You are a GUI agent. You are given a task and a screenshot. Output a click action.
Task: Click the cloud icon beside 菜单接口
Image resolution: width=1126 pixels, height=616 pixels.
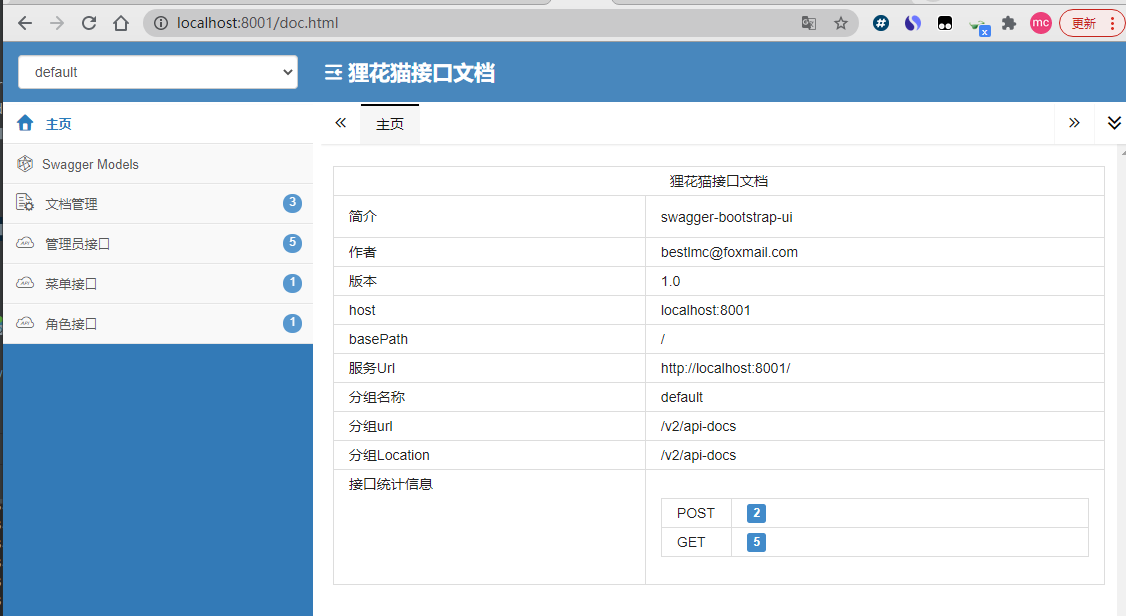[25, 283]
